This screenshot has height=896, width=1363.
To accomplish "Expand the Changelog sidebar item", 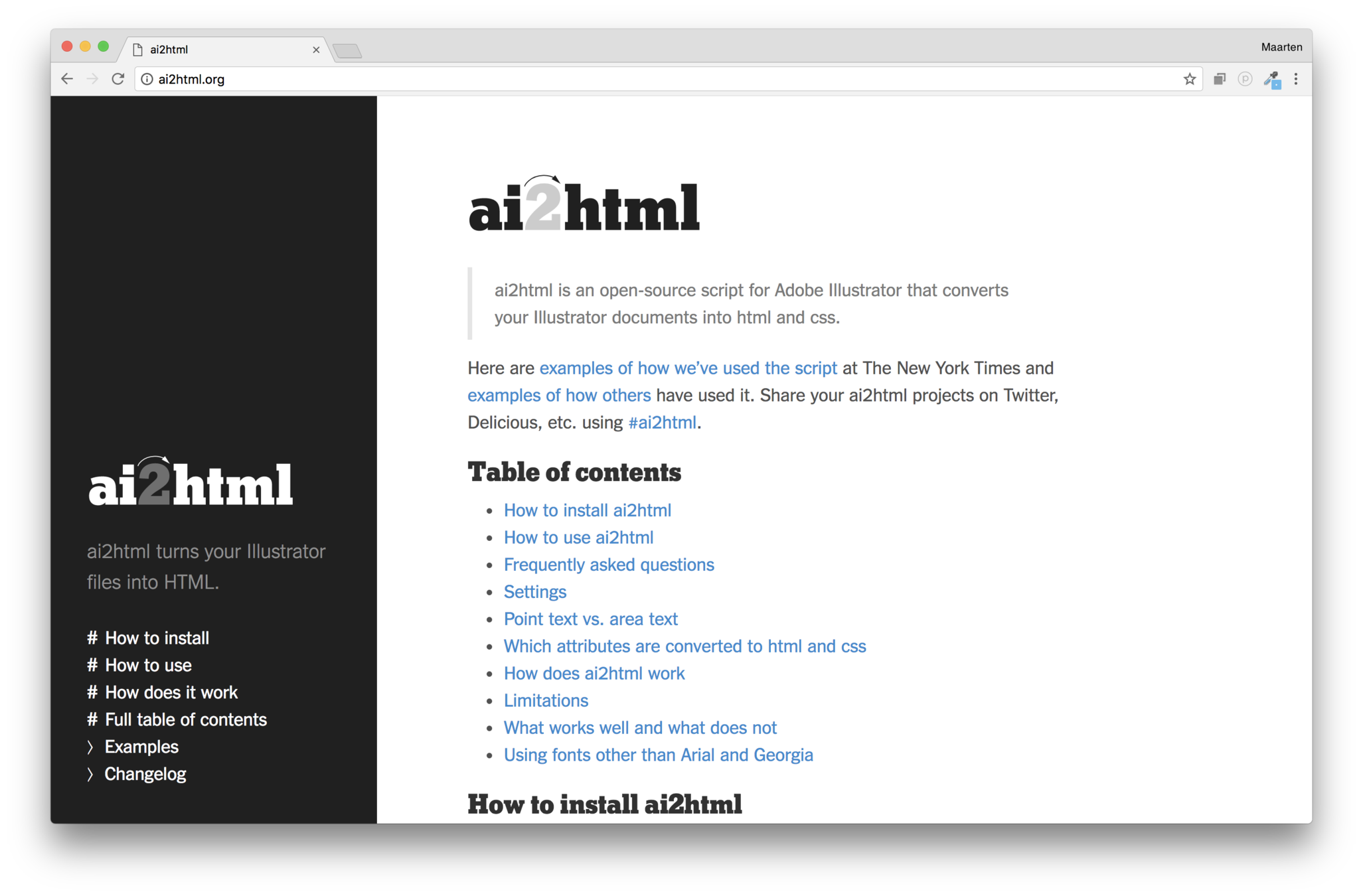I will 145,774.
